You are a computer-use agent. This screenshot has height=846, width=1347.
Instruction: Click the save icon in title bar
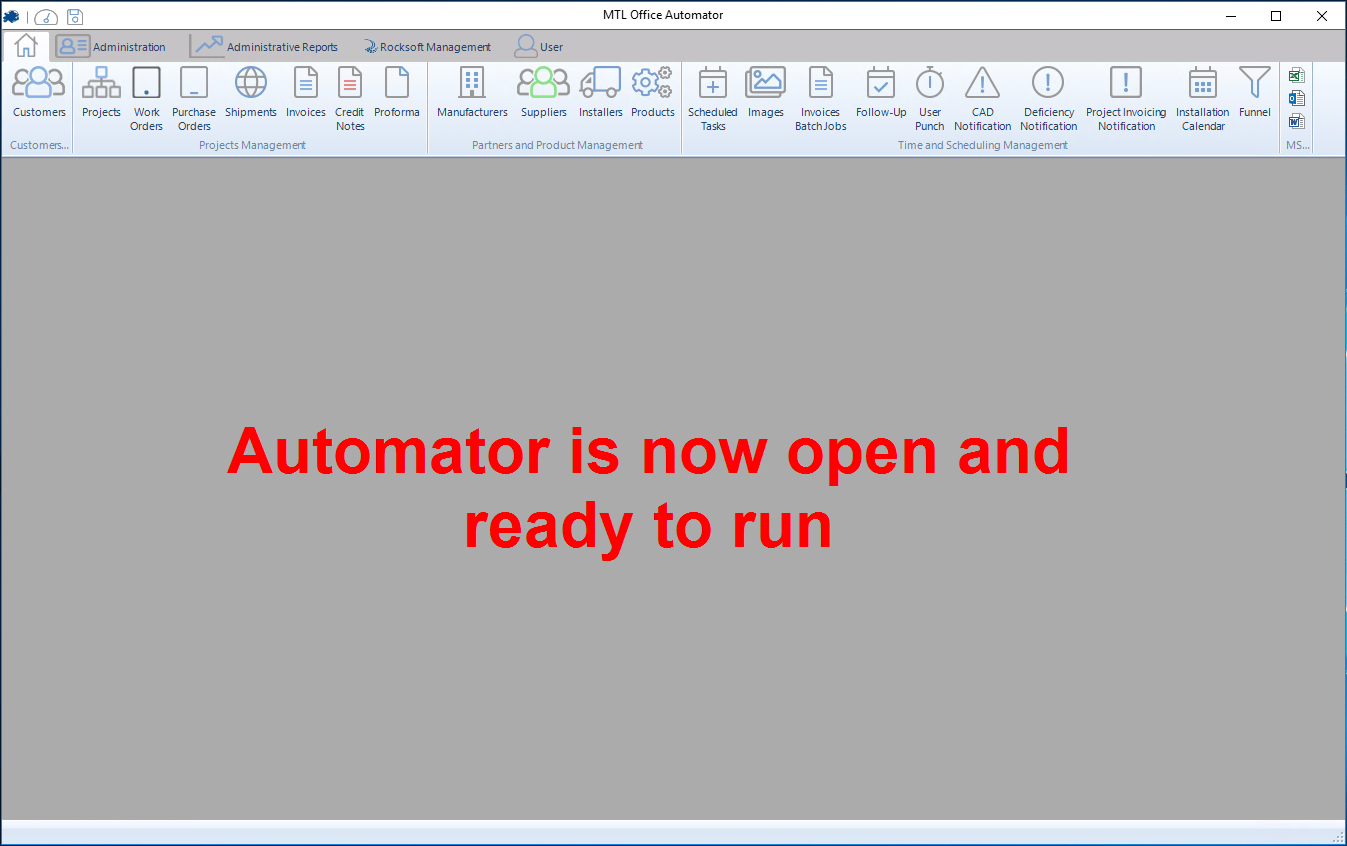click(75, 16)
